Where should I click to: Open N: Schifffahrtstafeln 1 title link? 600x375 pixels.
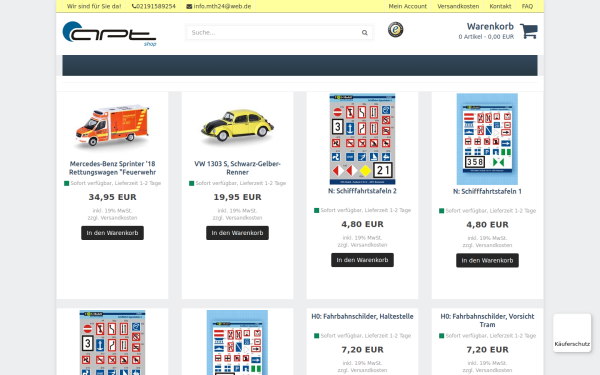click(x=487, y=191)
